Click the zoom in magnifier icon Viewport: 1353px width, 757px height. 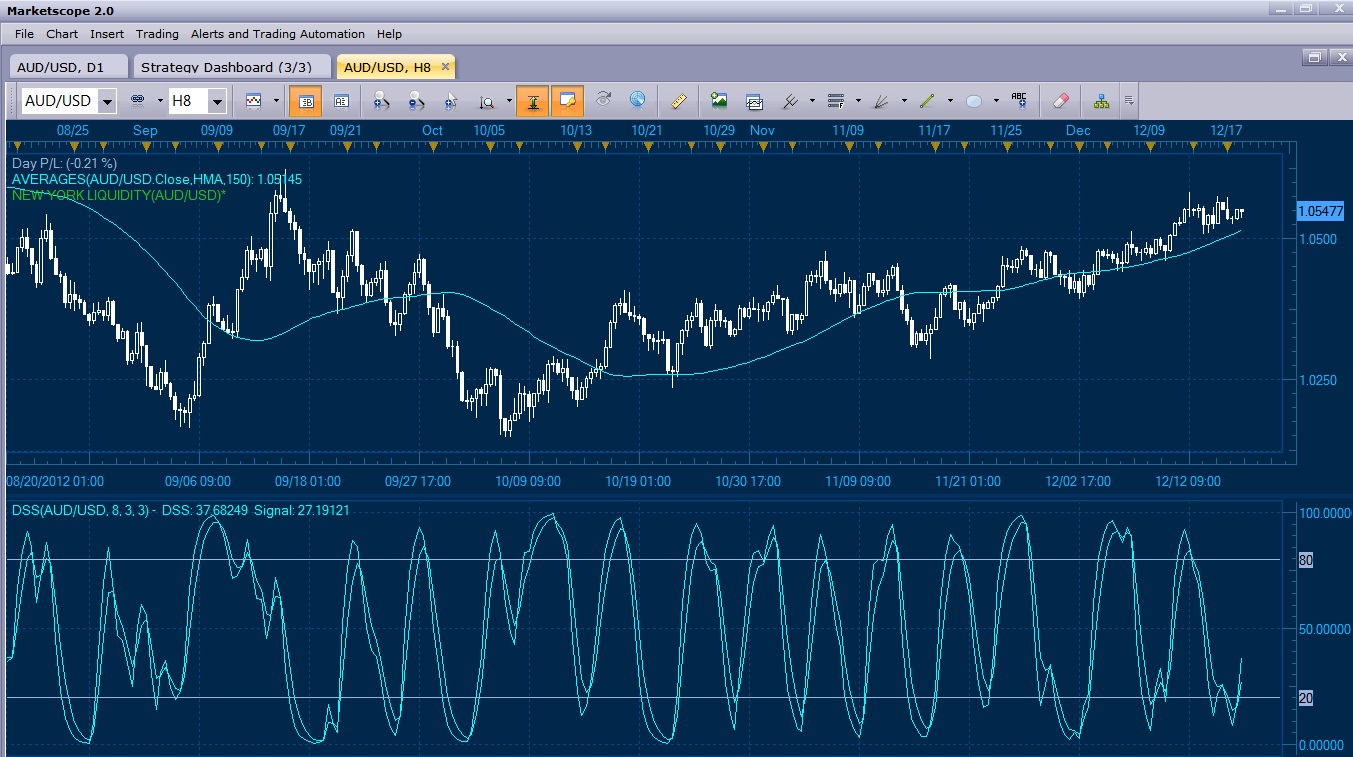click(381, 101)
